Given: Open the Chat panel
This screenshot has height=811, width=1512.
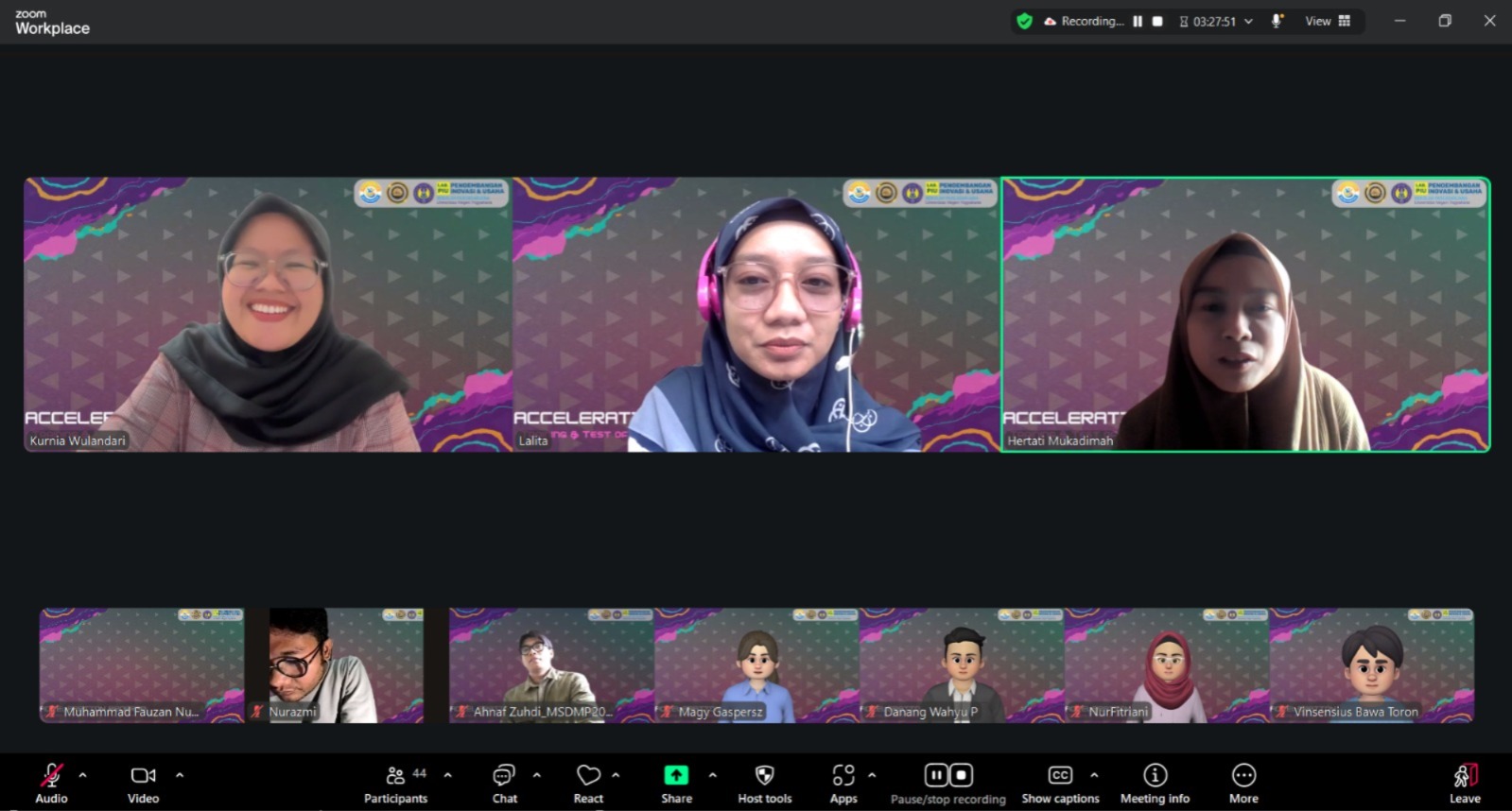Looking at the screenshot, I should (x=504, y=784).
